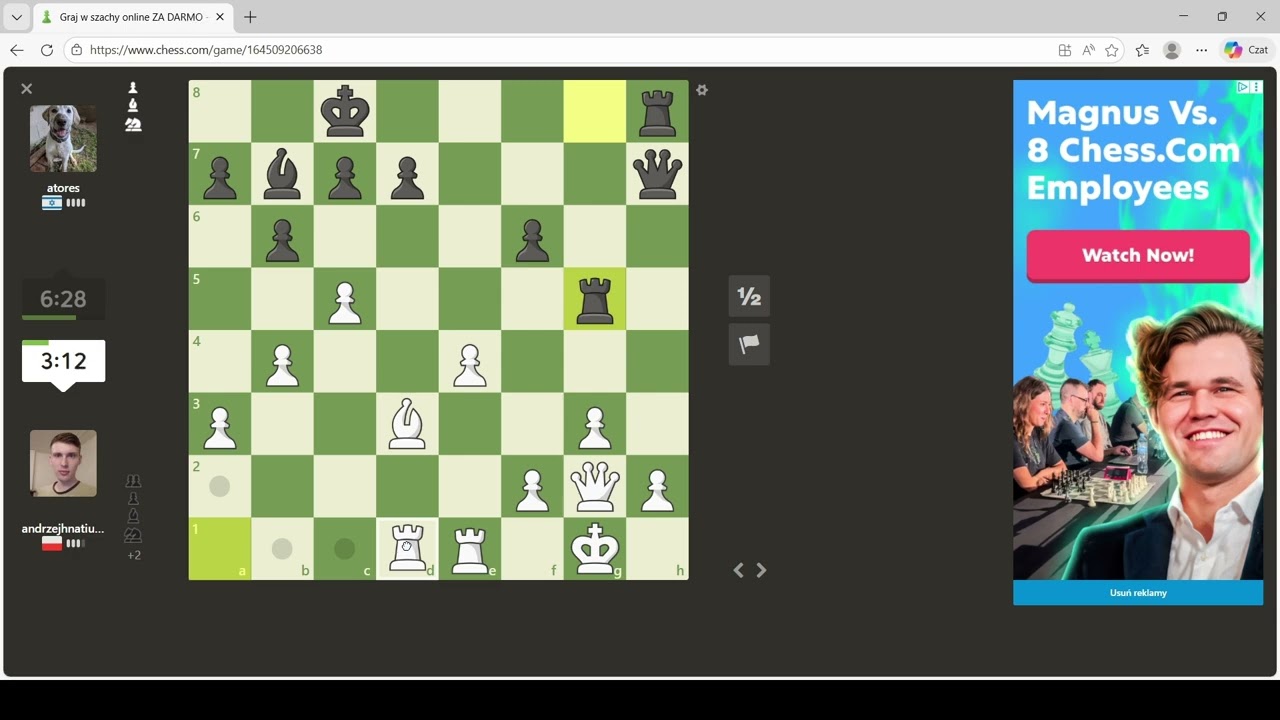
Task: Open new browser tab with plus
Action: pos(250,17)
